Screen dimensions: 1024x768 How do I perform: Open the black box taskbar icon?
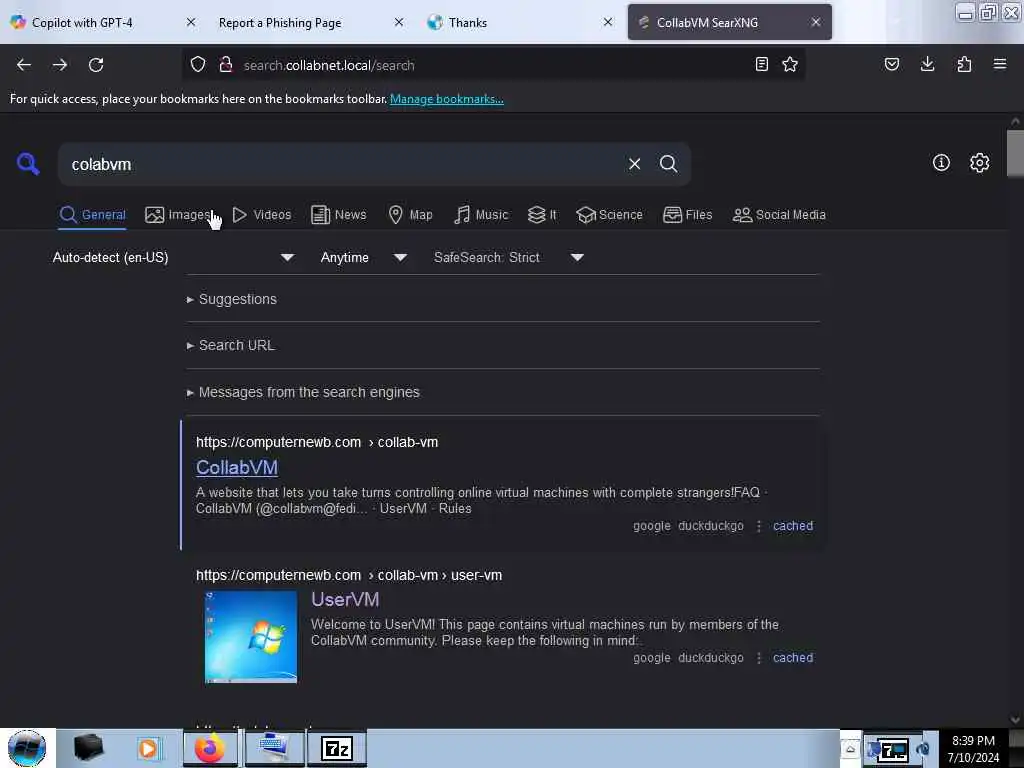click(x=88, y=748)
